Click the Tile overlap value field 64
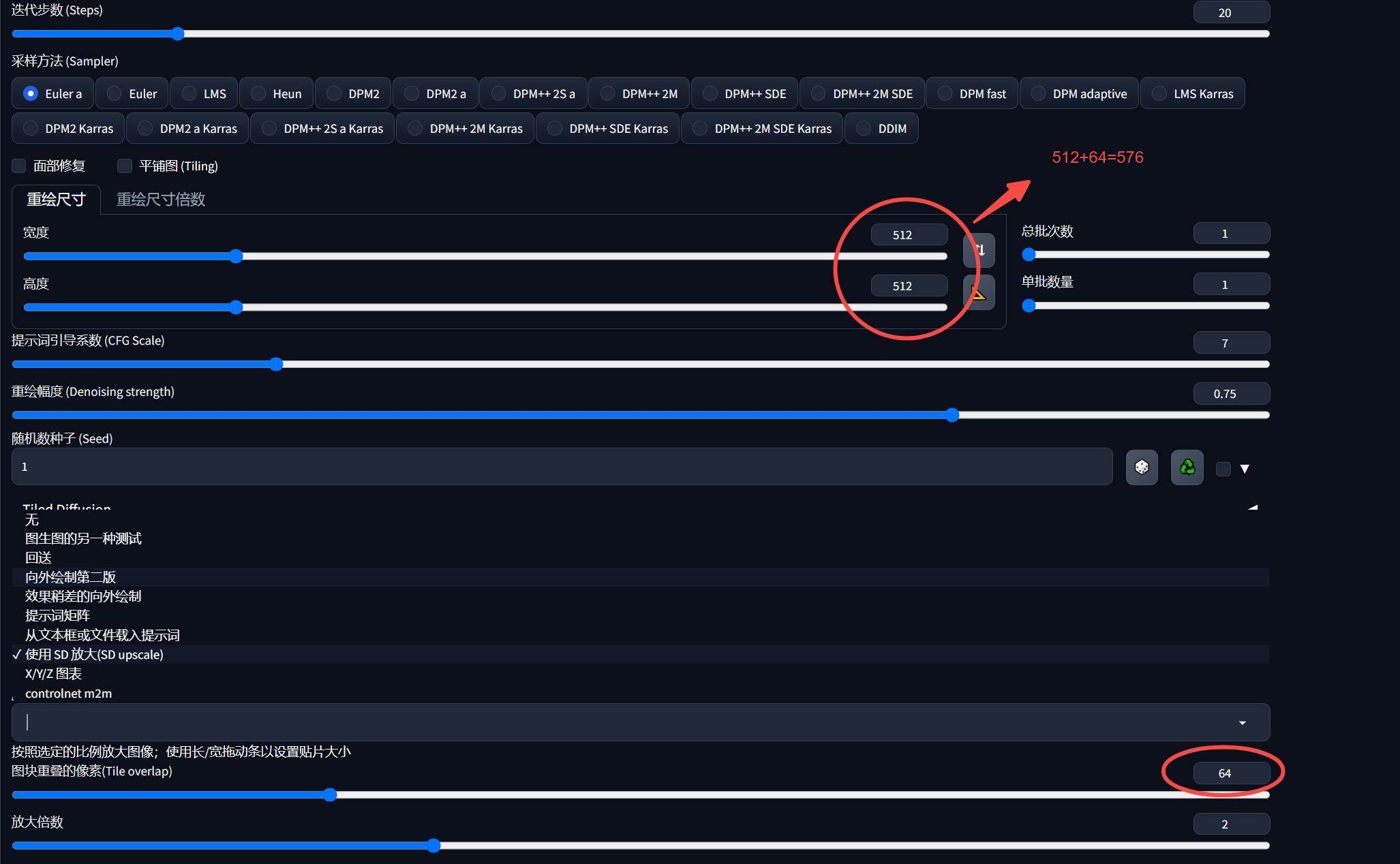Screen dimensions: 1400x864 [1232, 773]
